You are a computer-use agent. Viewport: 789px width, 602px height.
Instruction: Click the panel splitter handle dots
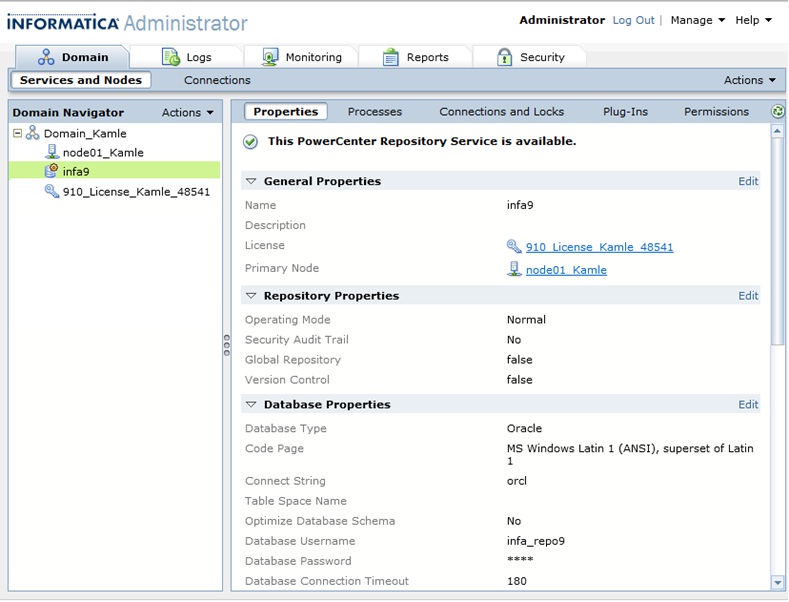[x=227, y=345]
